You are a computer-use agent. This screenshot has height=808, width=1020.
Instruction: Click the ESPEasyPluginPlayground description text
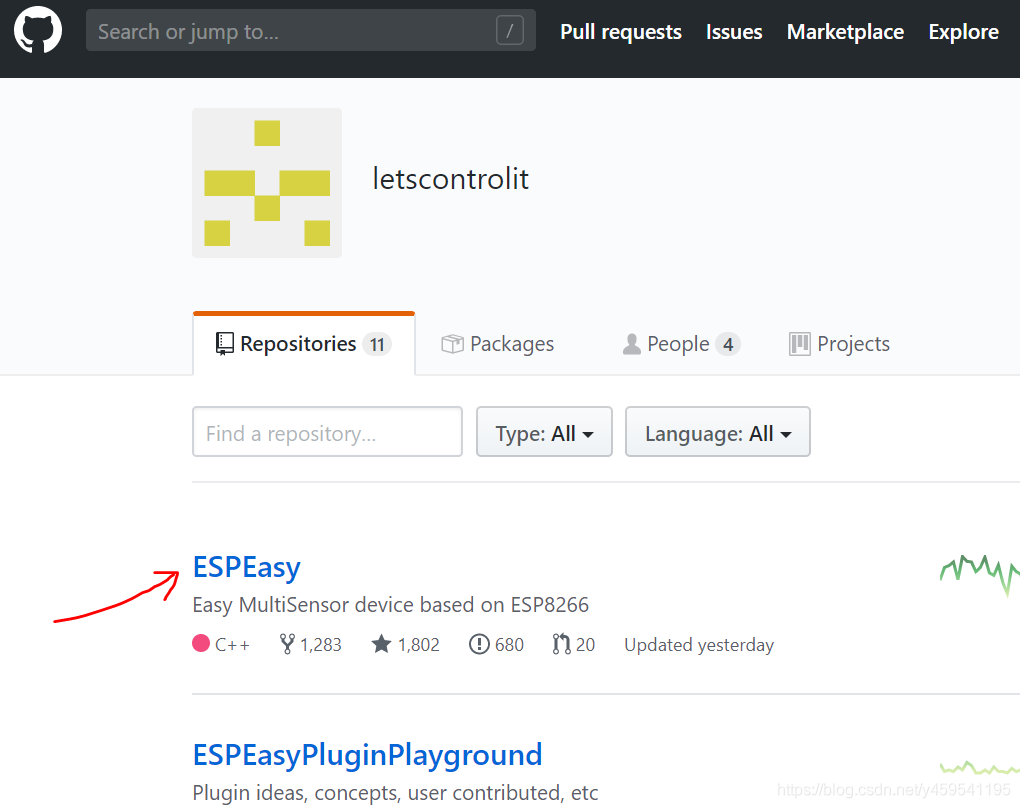396,793
